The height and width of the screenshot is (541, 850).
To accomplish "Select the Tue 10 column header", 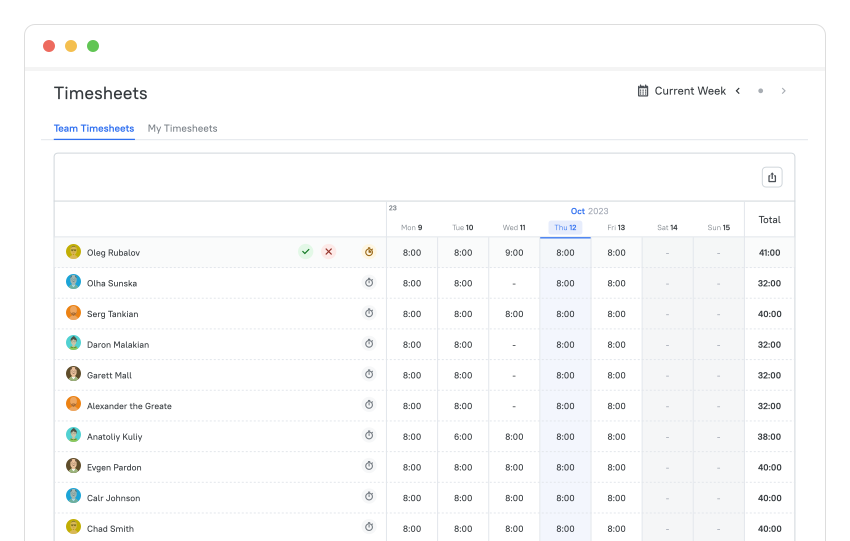I will 463,228.
